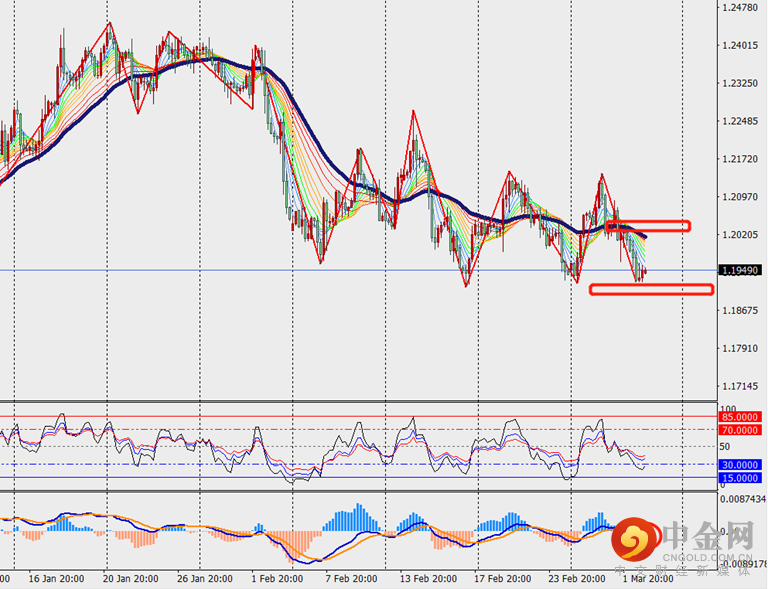
Task: Click the 30.0000 indicator level label
Action: [x=741, y=465]
